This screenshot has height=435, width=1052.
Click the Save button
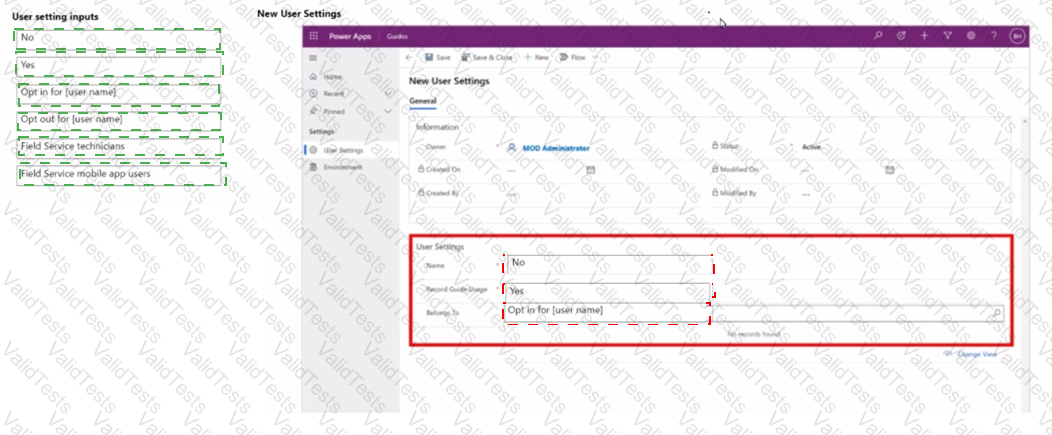pos(437,58)
